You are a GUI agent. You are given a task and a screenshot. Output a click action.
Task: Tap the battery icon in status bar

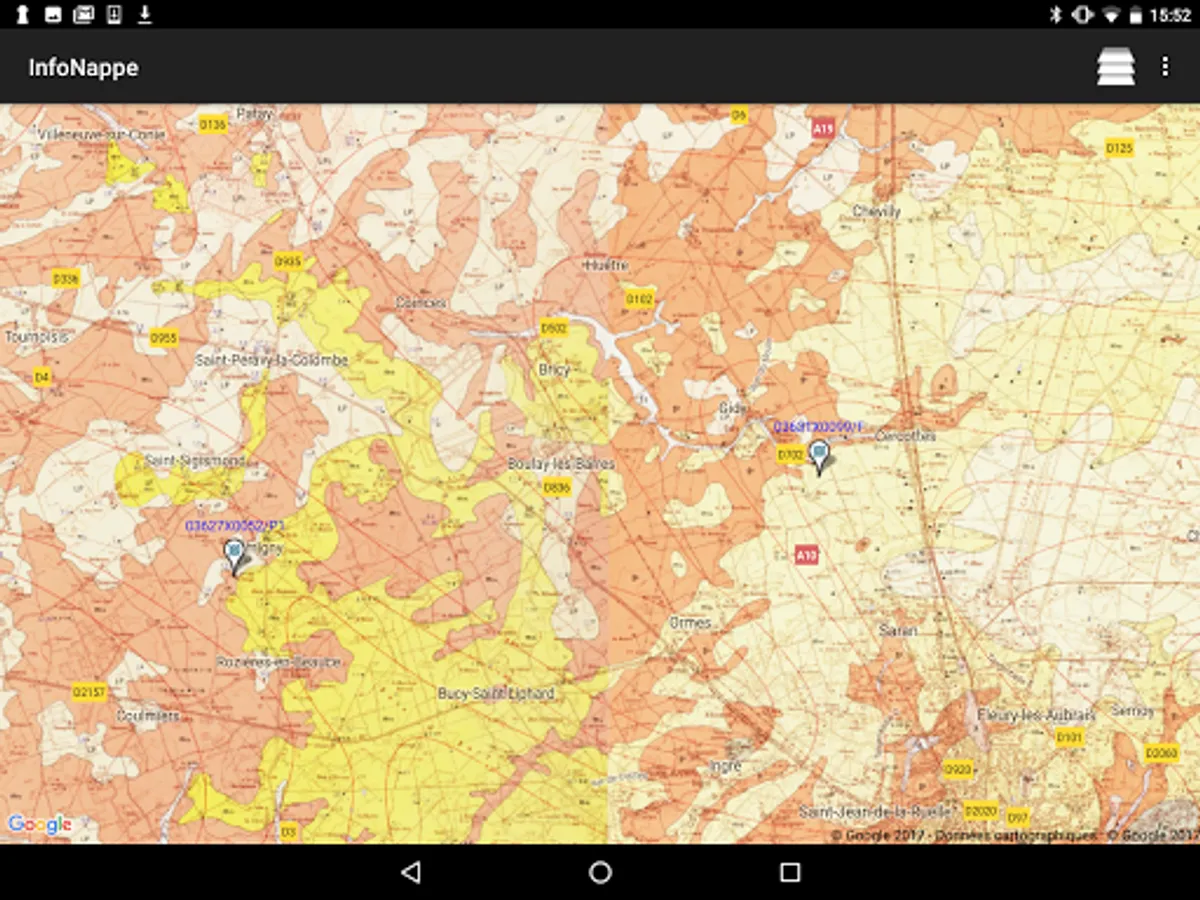point(1135,14)
